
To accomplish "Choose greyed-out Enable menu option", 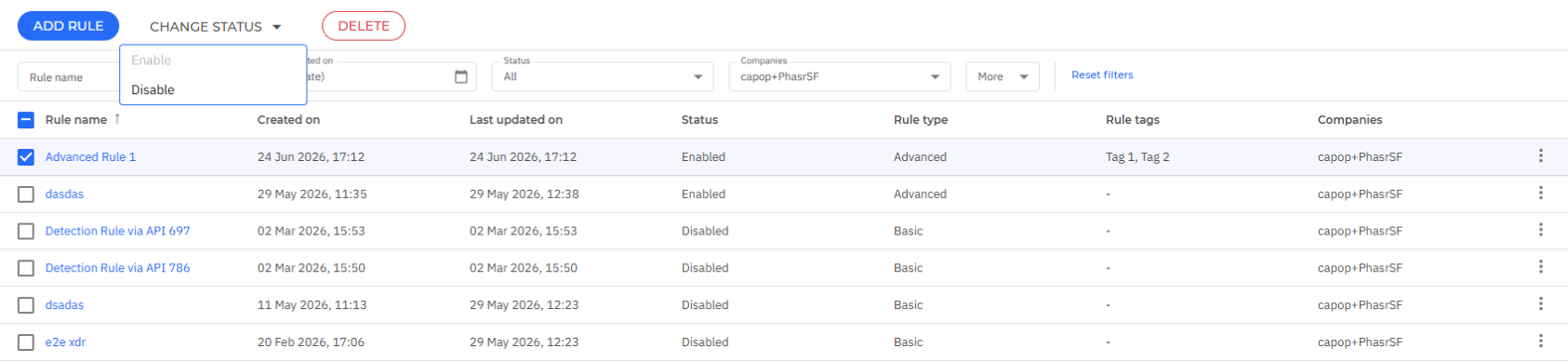I will [213, 60].
